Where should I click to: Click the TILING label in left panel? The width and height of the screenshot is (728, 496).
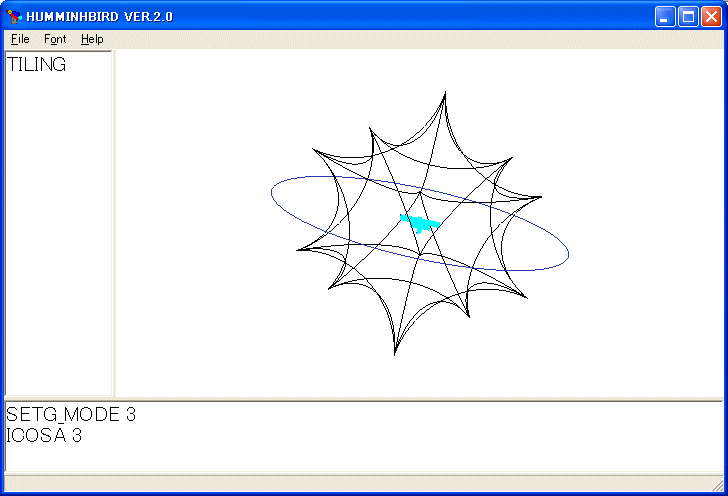coord(37,65)
